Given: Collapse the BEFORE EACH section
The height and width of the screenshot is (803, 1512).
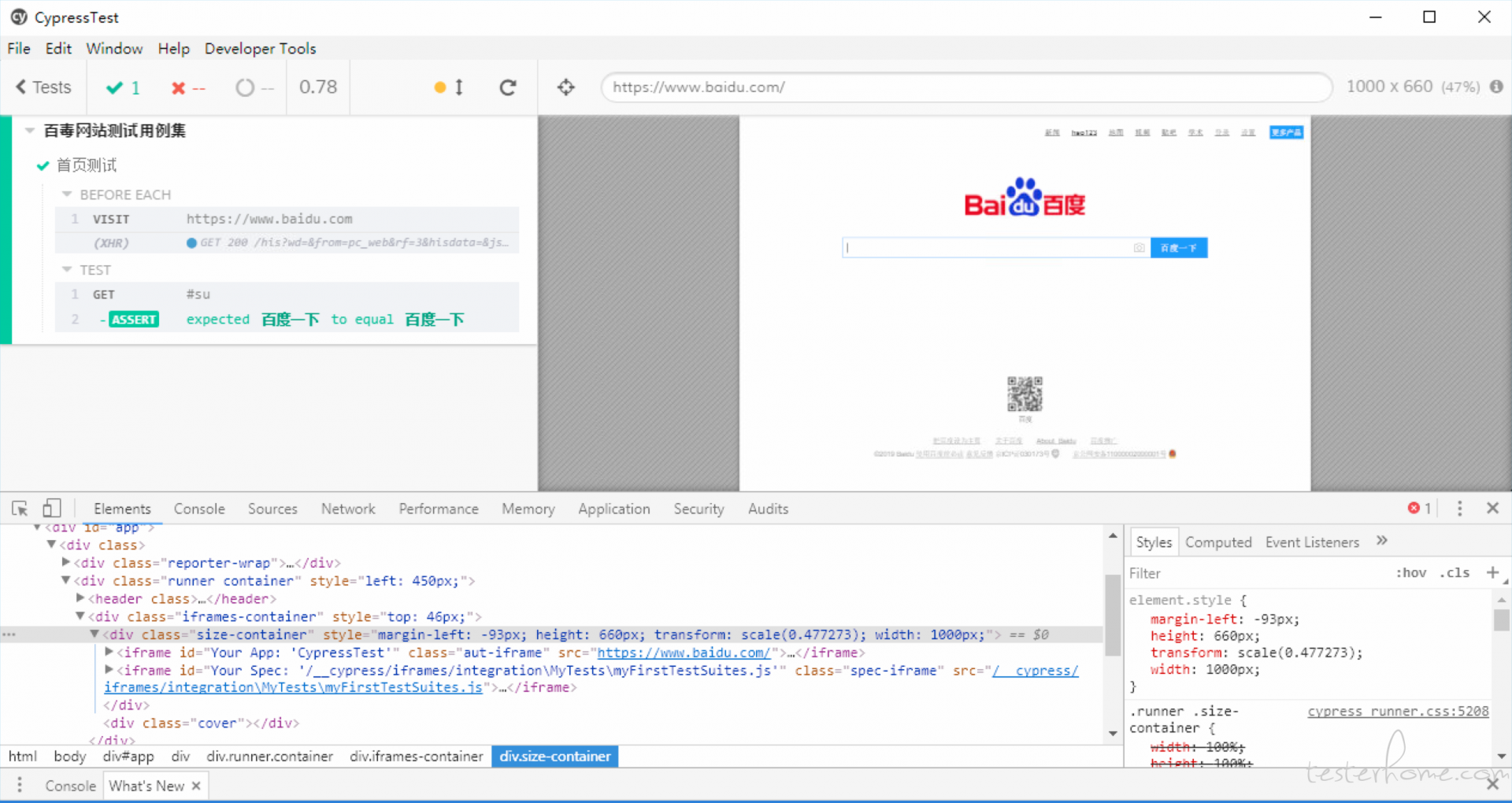Looking at the screenshot, I should (x=67, y=194).
